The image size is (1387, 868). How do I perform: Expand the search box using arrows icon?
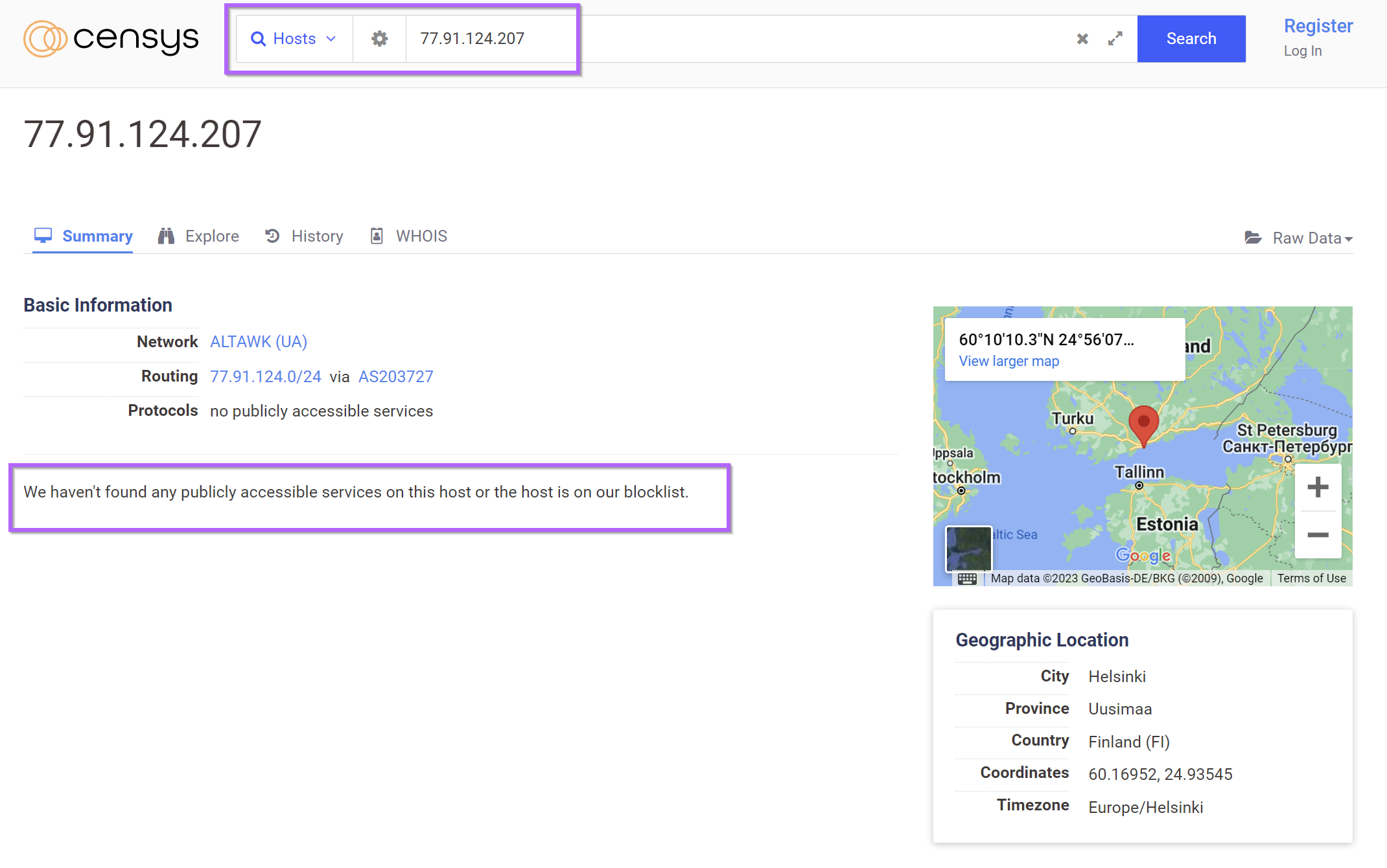tap(1115, 39)
